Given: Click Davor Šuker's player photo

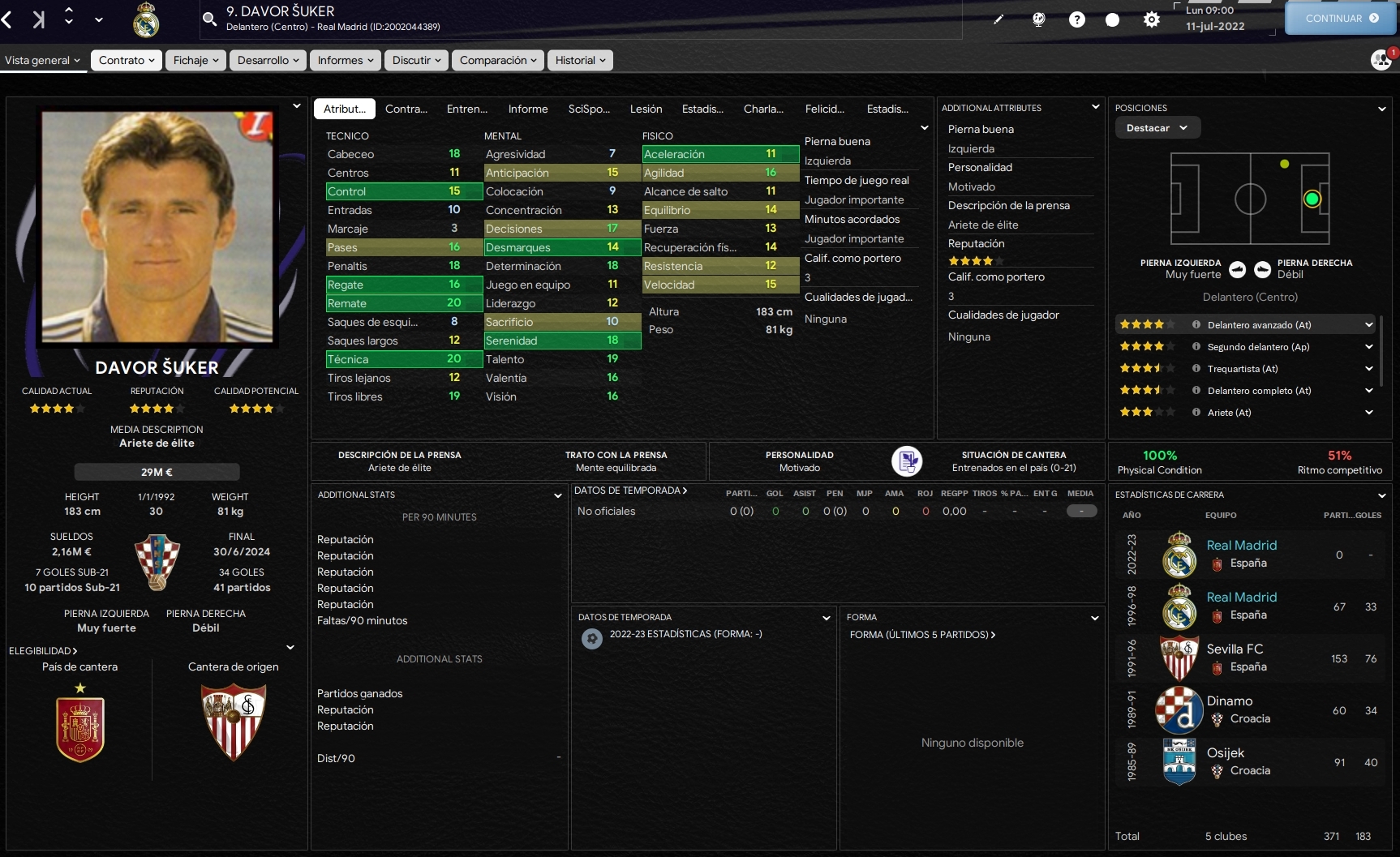Looking at the screenshot, I should pos(157,226).
